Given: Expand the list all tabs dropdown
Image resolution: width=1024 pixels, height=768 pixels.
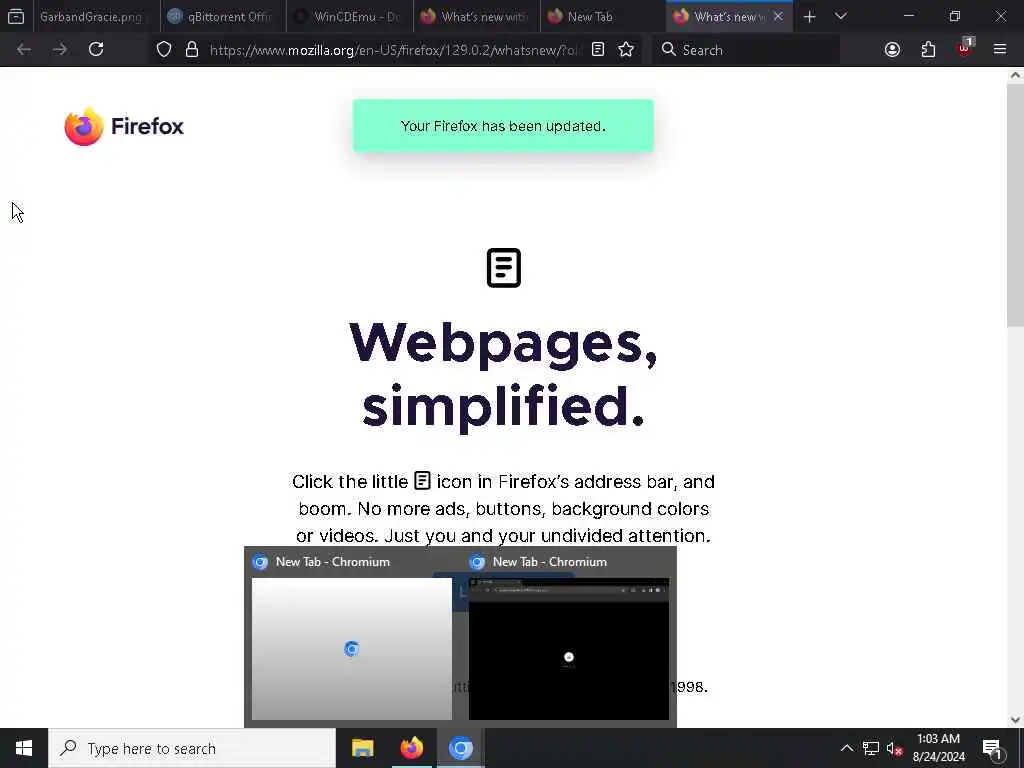Looking at the screenshot, I should pos(840,16).
